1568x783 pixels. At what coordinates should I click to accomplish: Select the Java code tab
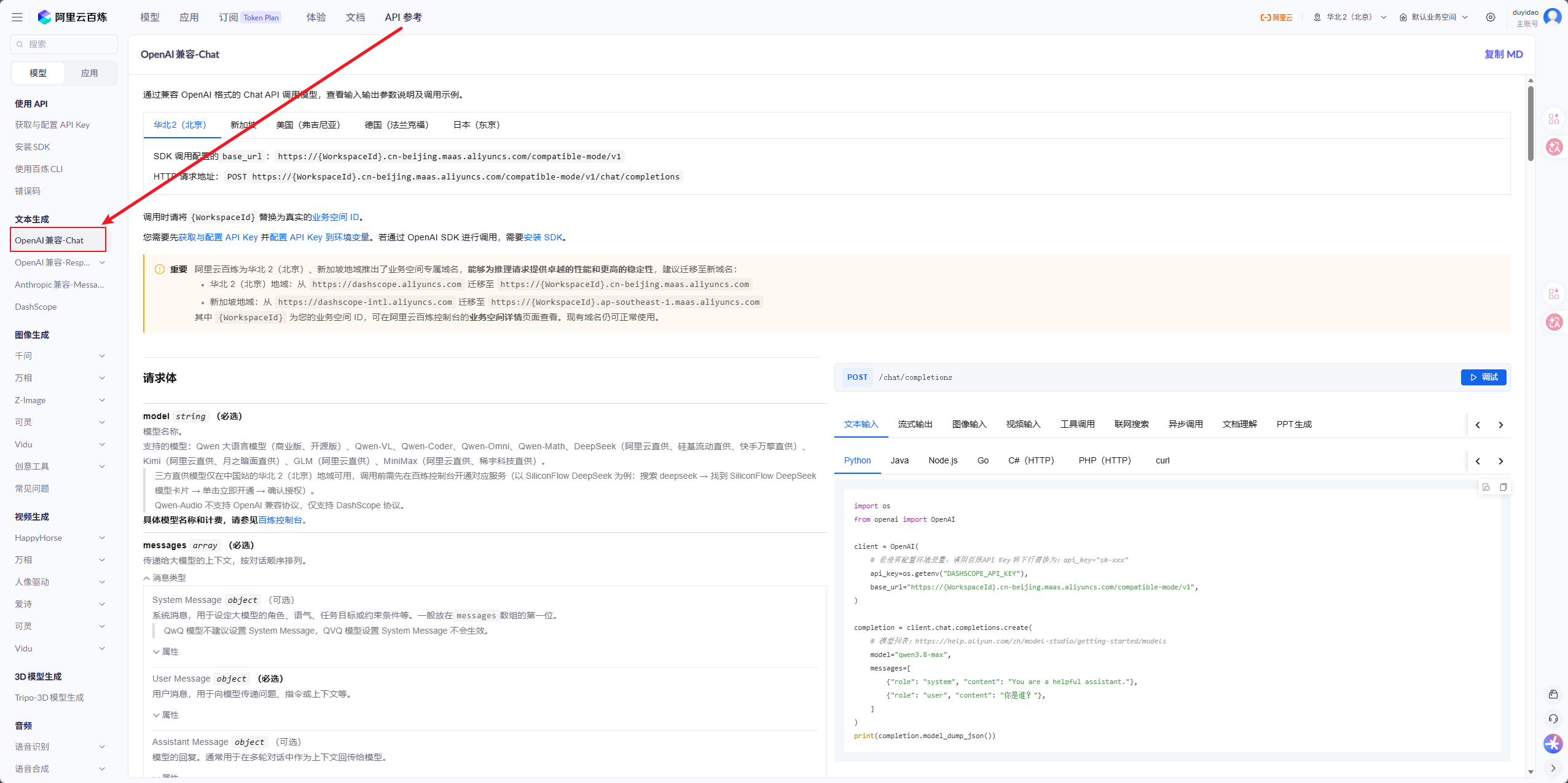(x=900, y=460)
